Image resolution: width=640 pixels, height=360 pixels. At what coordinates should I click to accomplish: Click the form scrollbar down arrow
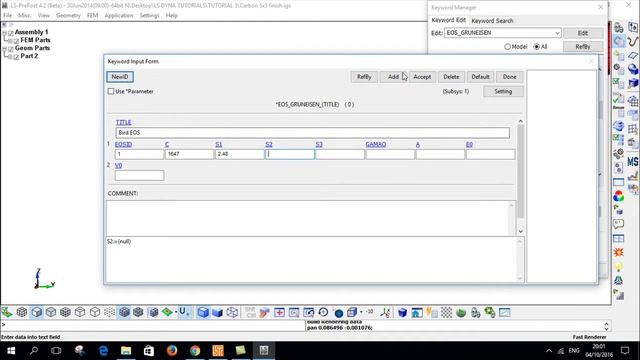tap(520, 231)
